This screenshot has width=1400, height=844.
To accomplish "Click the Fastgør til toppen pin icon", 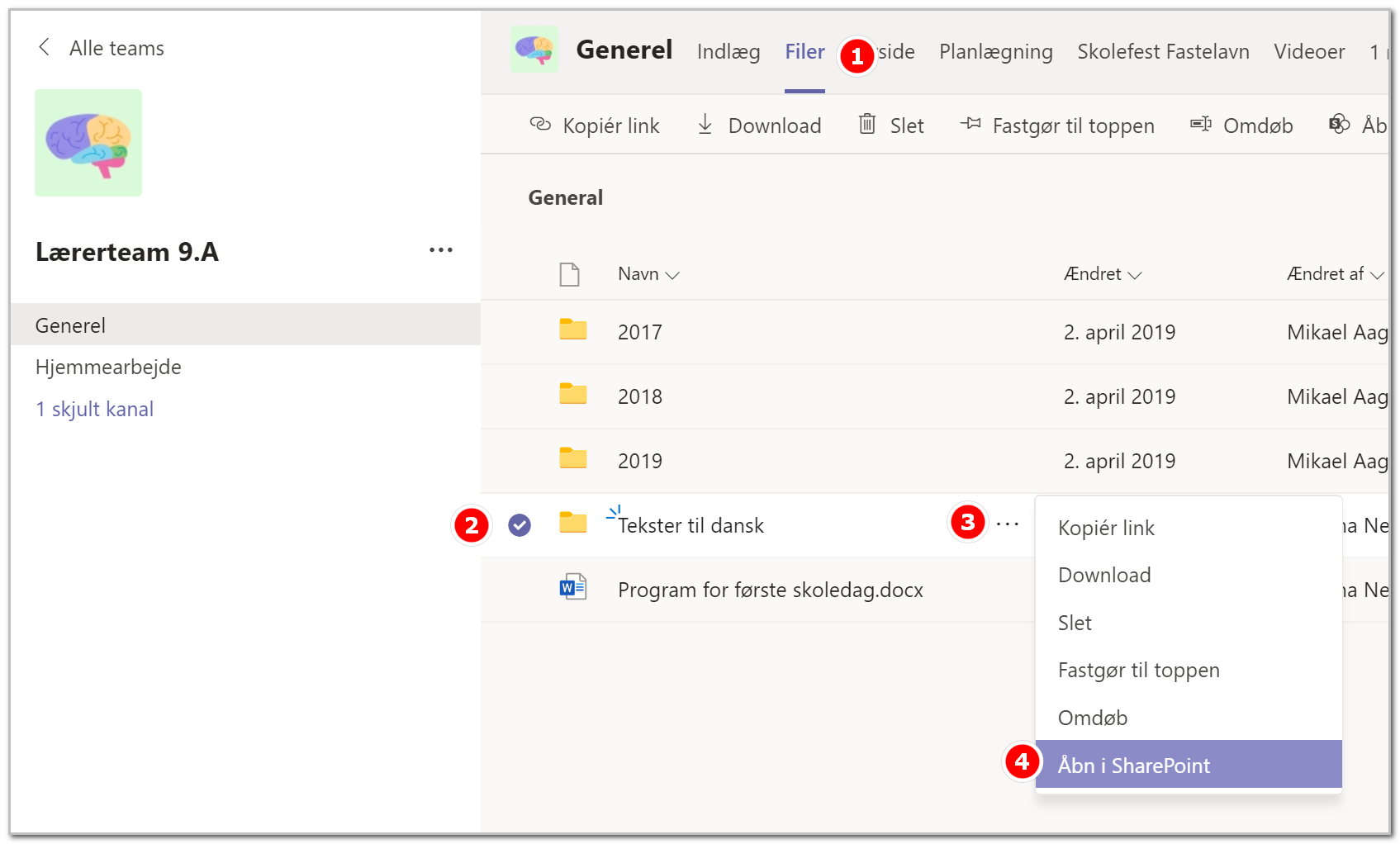I will click(x=971, y=124).
